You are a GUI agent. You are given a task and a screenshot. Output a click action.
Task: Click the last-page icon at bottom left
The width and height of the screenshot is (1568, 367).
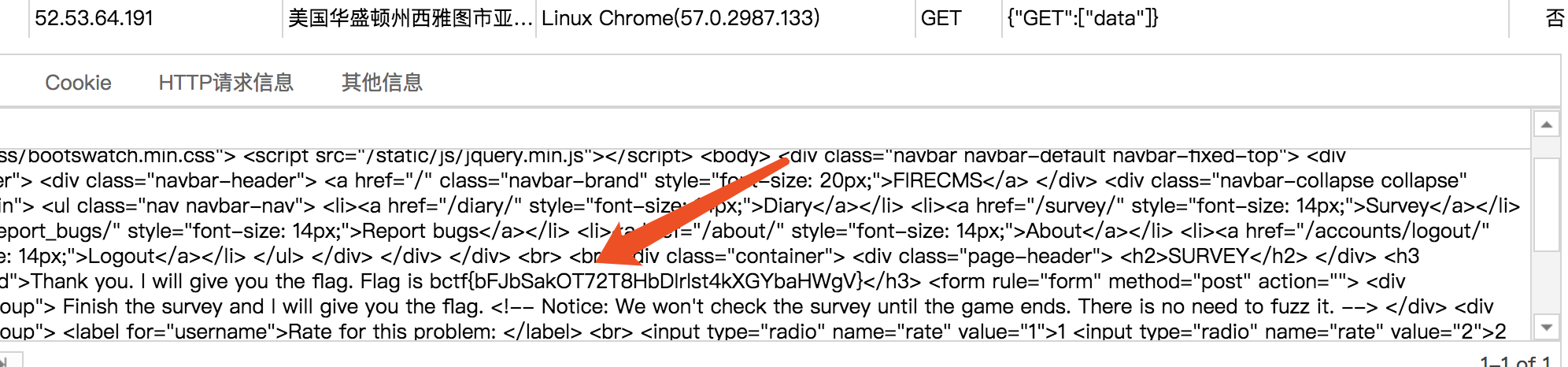[x=5, y=362]
